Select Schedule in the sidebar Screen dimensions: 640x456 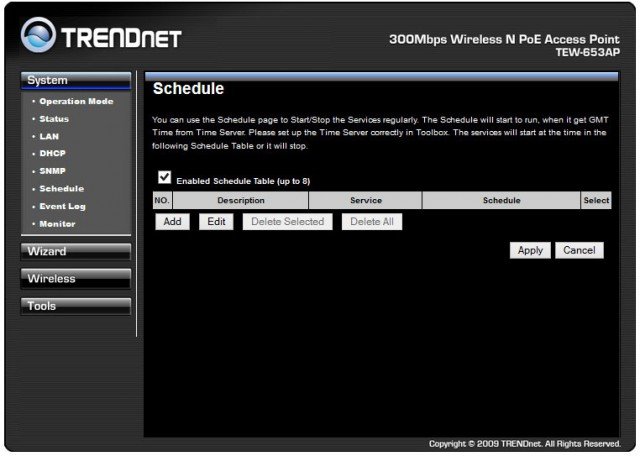tap(61, 189)
